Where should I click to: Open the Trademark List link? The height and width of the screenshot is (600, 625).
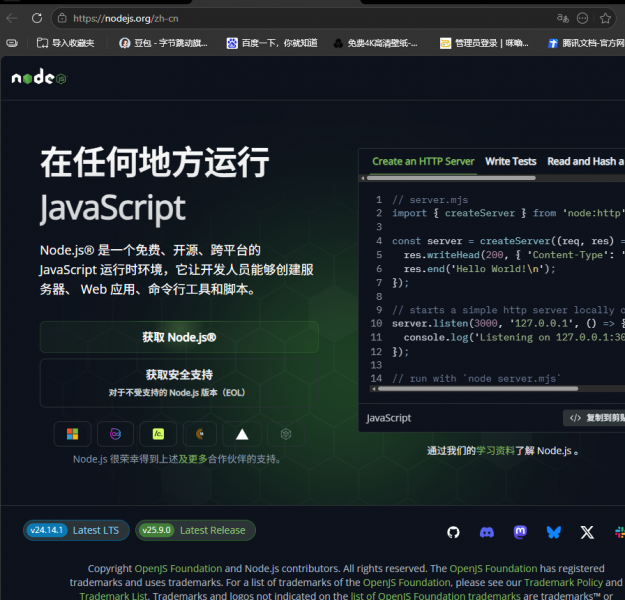pos(114,596)
